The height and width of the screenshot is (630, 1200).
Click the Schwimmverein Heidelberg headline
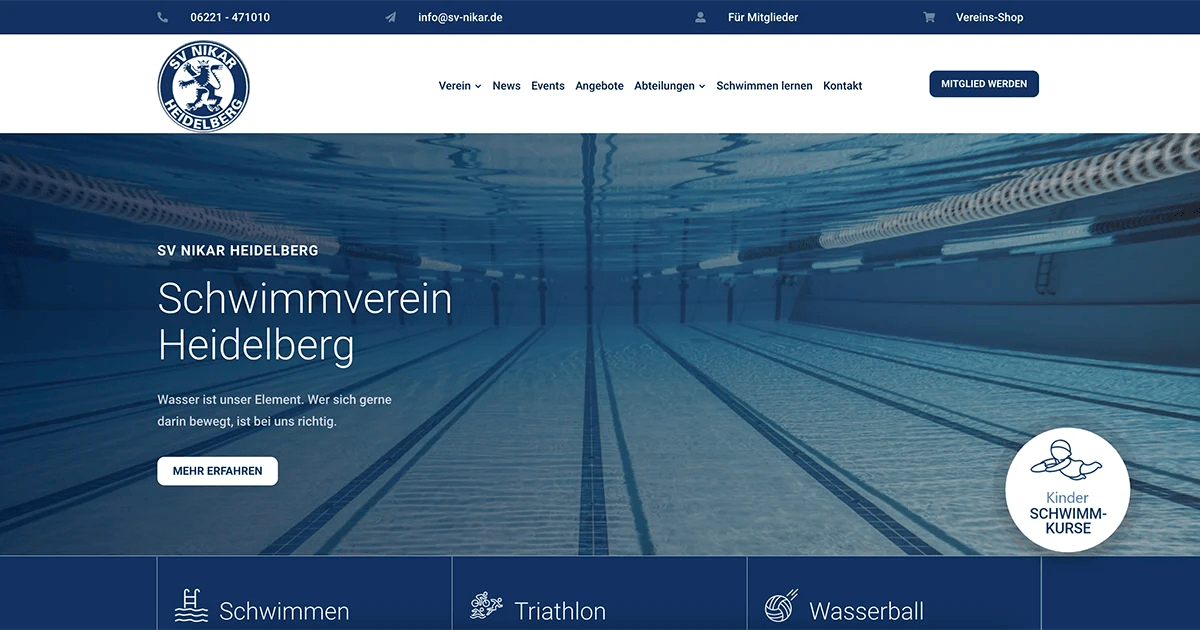point(305,322)
